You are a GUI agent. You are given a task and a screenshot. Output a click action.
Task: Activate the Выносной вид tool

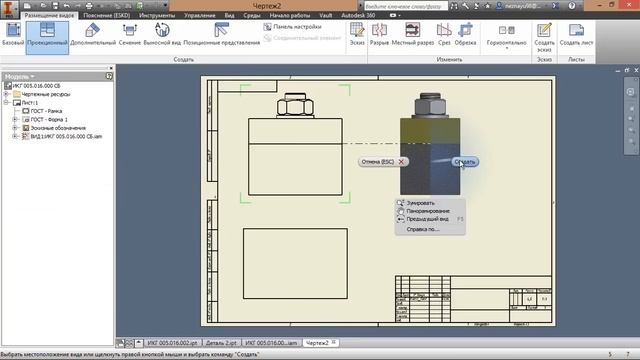(x=162, y=34)
